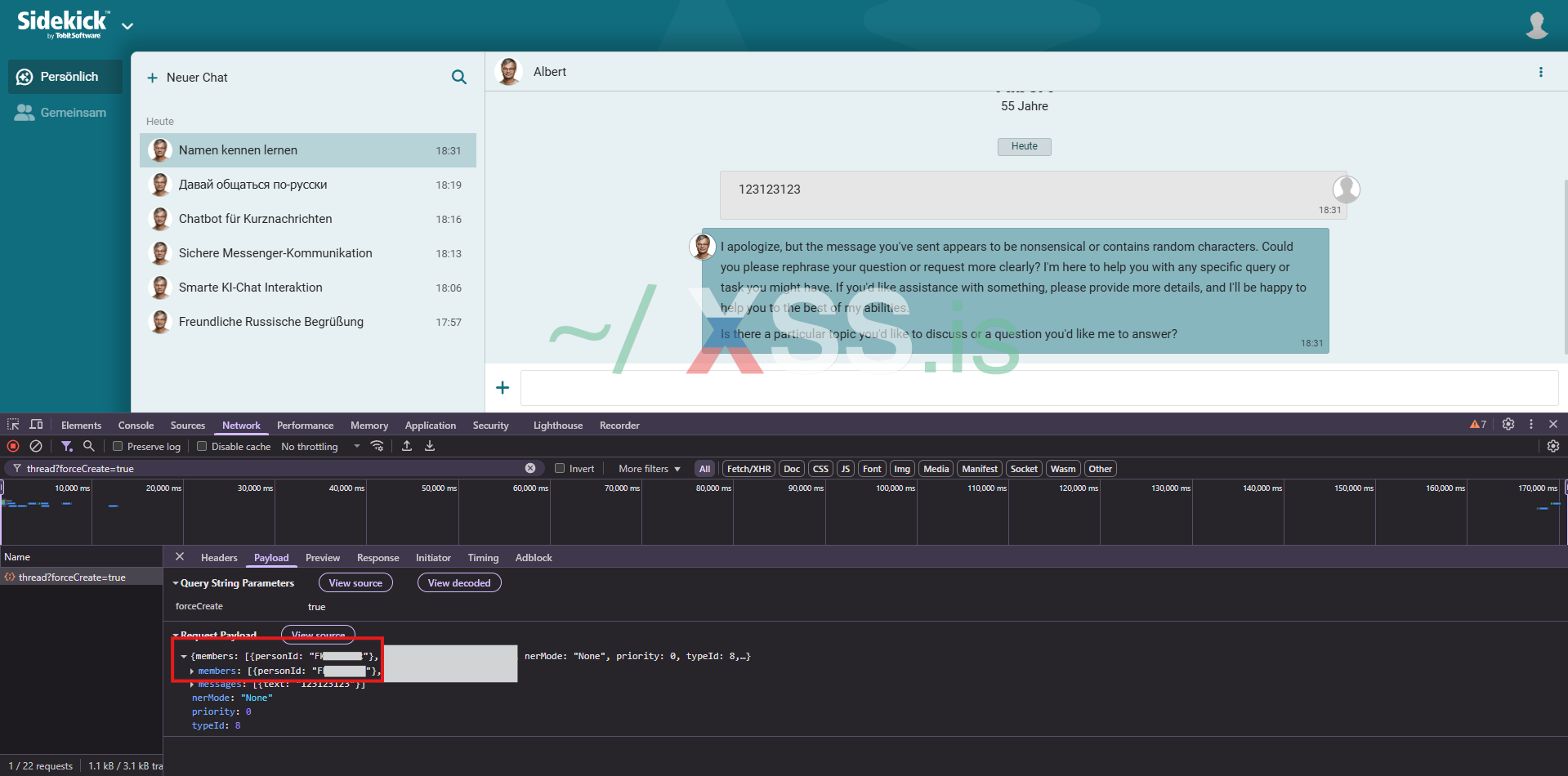1568x776 pixels.
Task: Focus the message input field
Action: [x=1039, y=388]
